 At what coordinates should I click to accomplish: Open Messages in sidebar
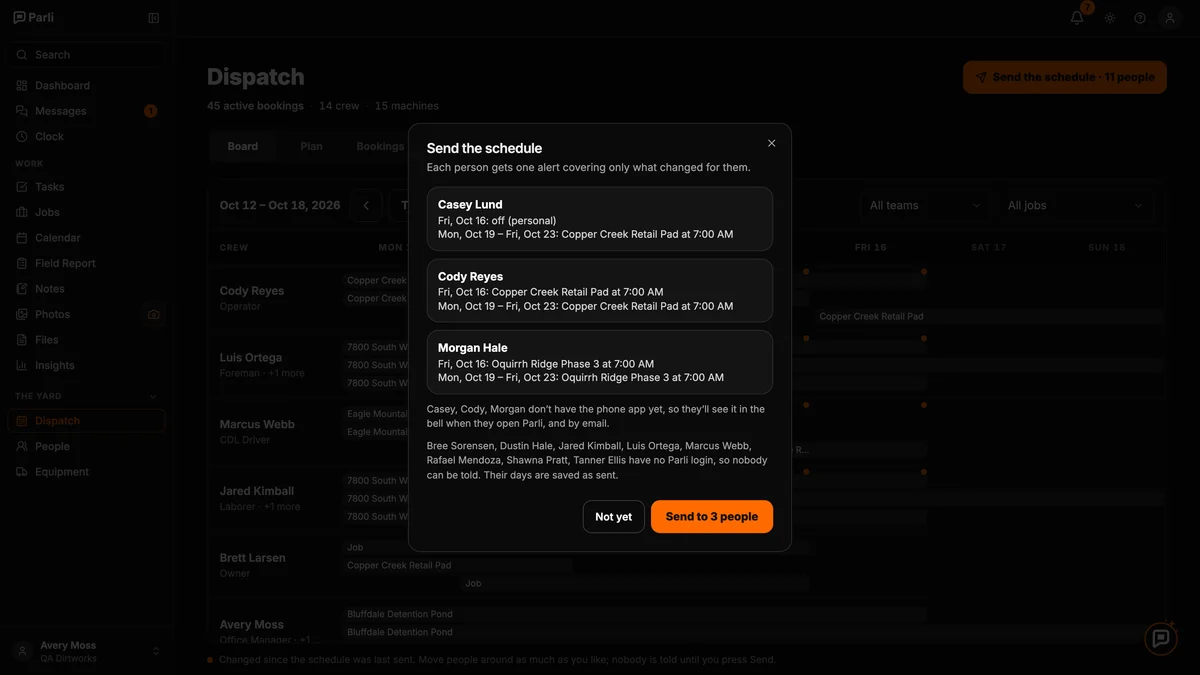click(x=86, y=111)
